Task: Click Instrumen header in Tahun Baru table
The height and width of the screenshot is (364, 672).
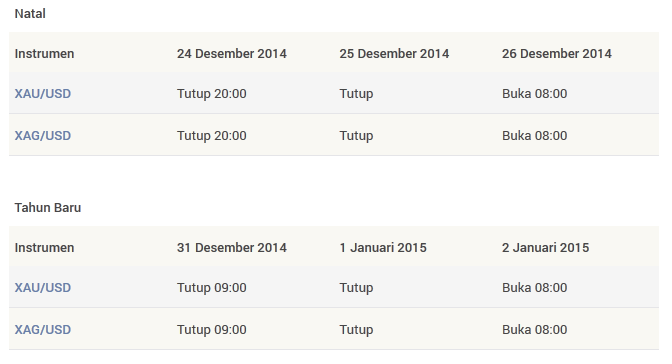Action: (45, 247)
